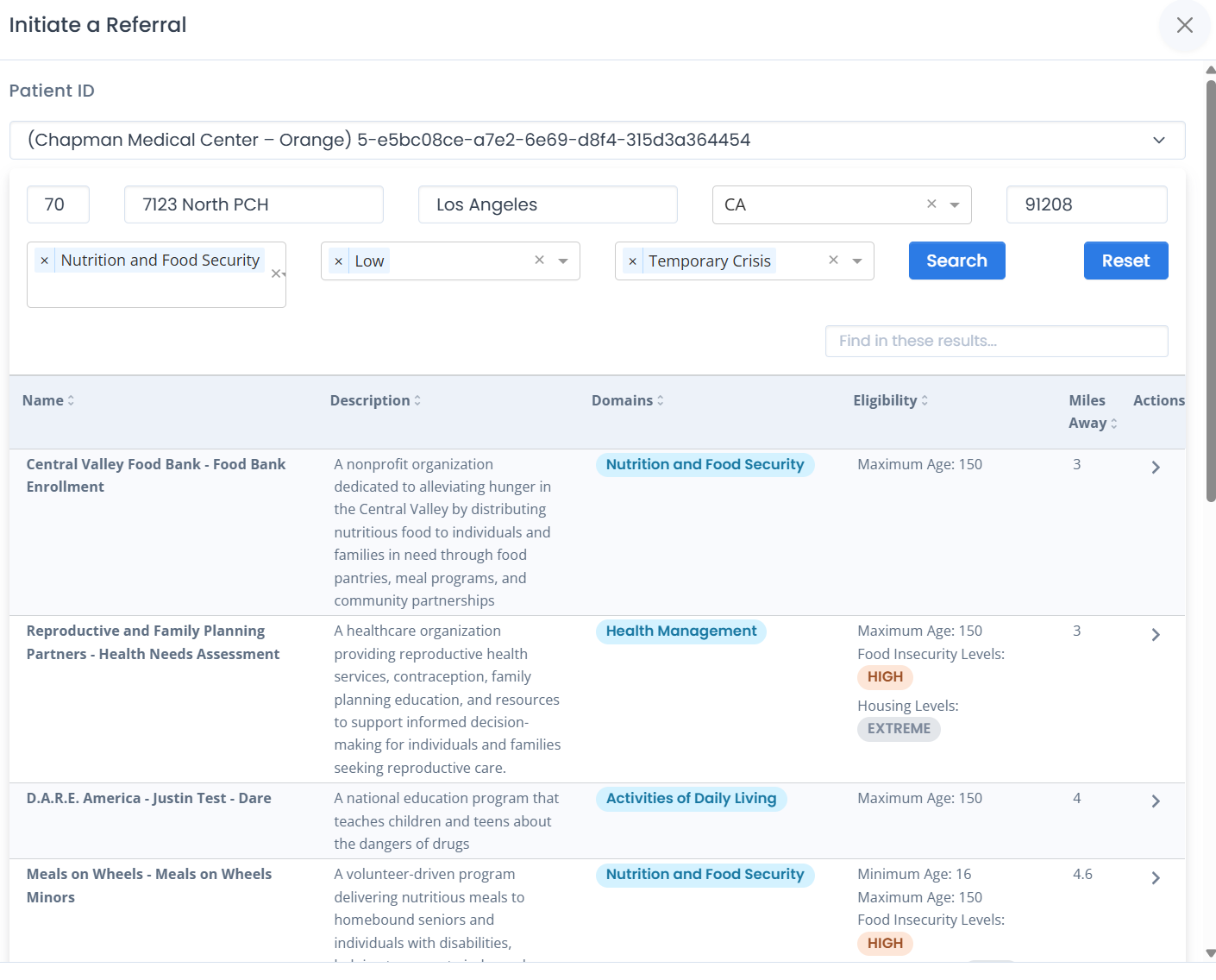
Task: Clear the Temporary Crisis field
Action: click(833, 261)
